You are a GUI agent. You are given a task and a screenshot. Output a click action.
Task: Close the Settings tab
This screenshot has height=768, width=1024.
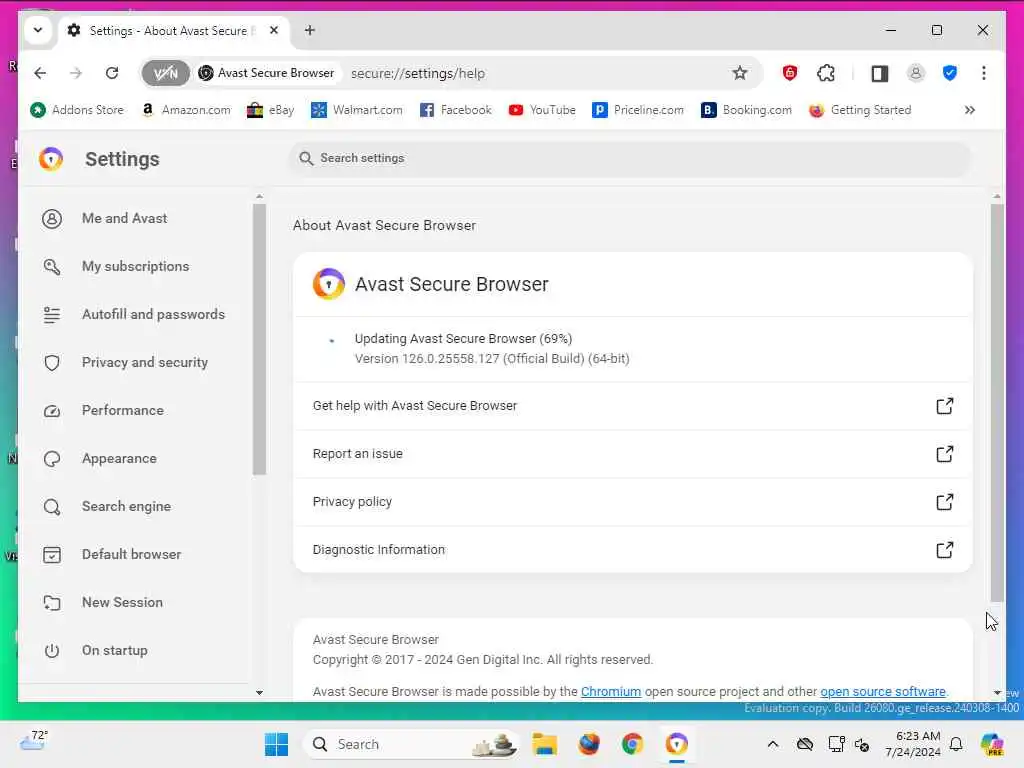pos(274,30)
